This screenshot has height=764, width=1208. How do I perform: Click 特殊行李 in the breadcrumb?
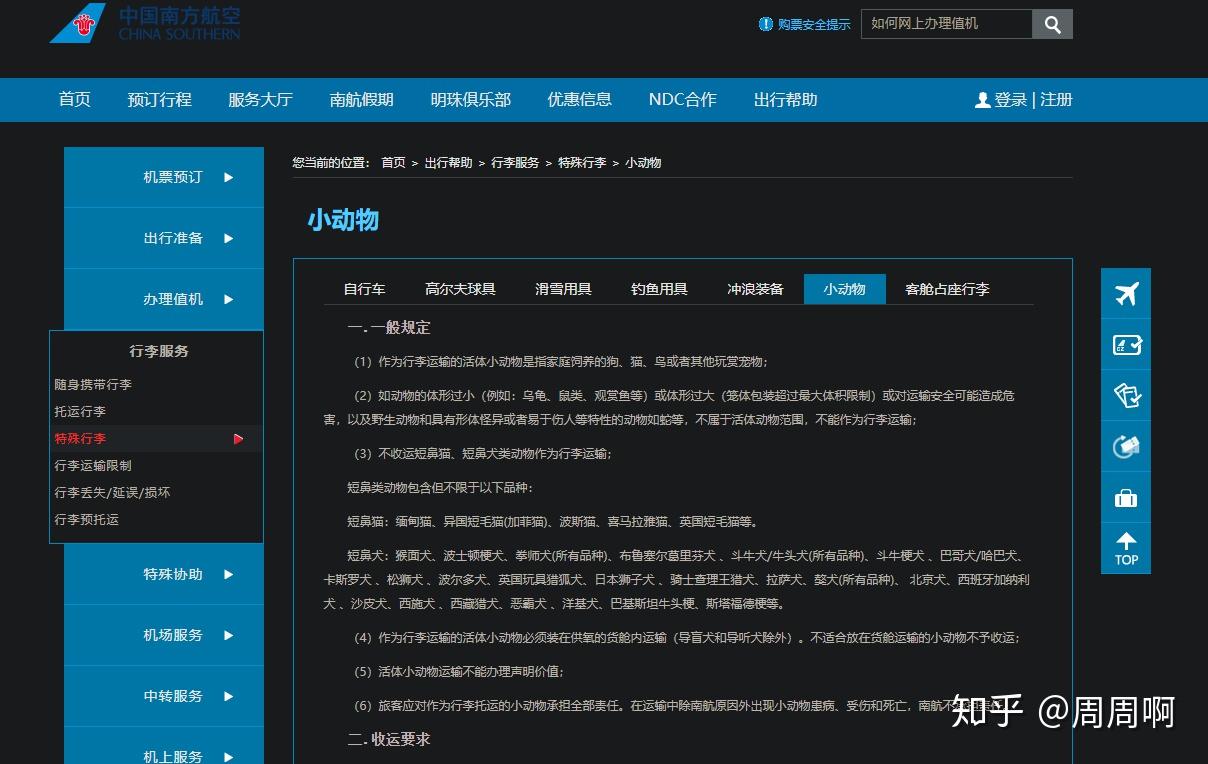coord(582,163)
